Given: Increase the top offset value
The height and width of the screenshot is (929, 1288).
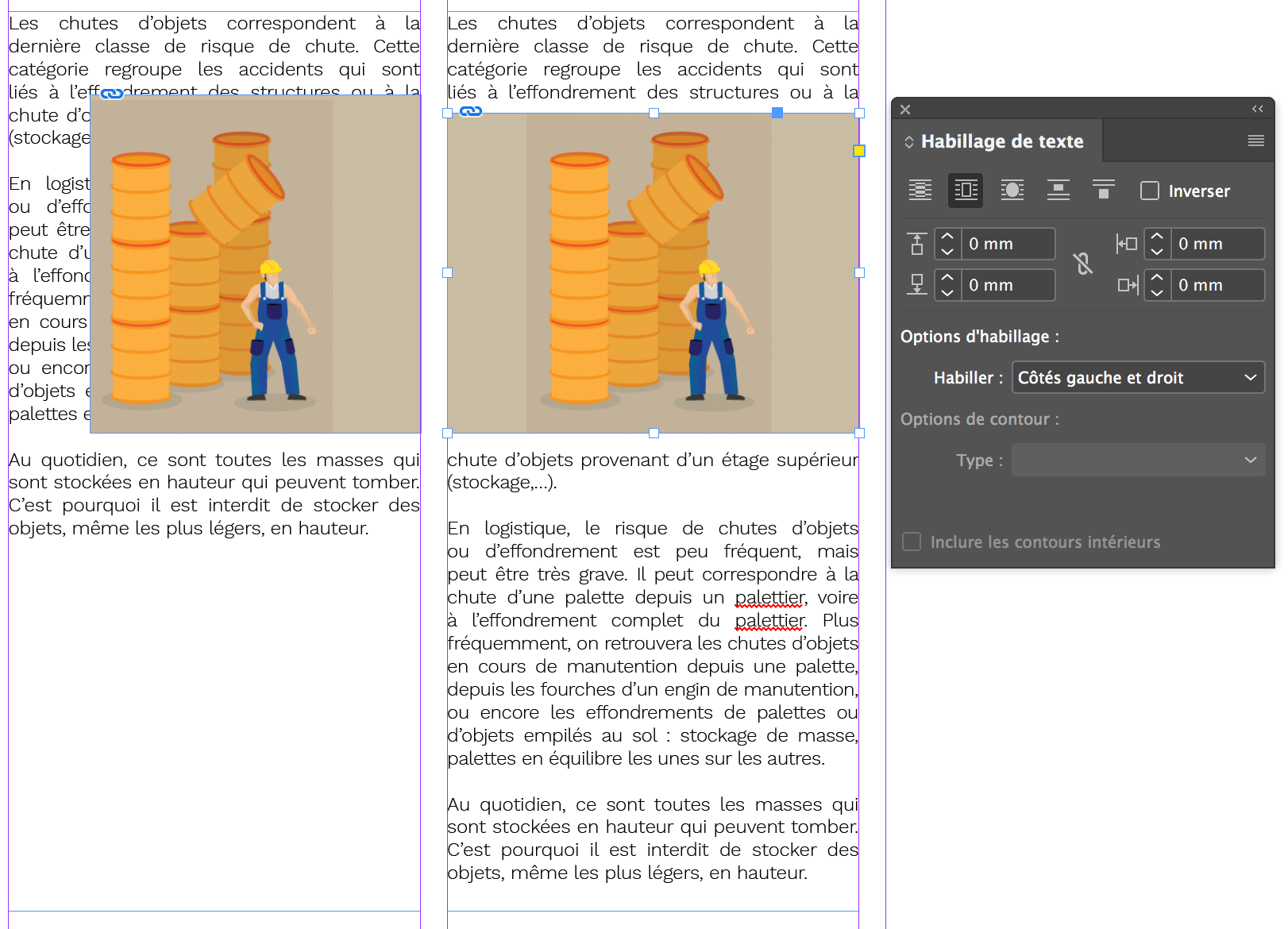Looking at the screenshot, I should pos(947,237).
